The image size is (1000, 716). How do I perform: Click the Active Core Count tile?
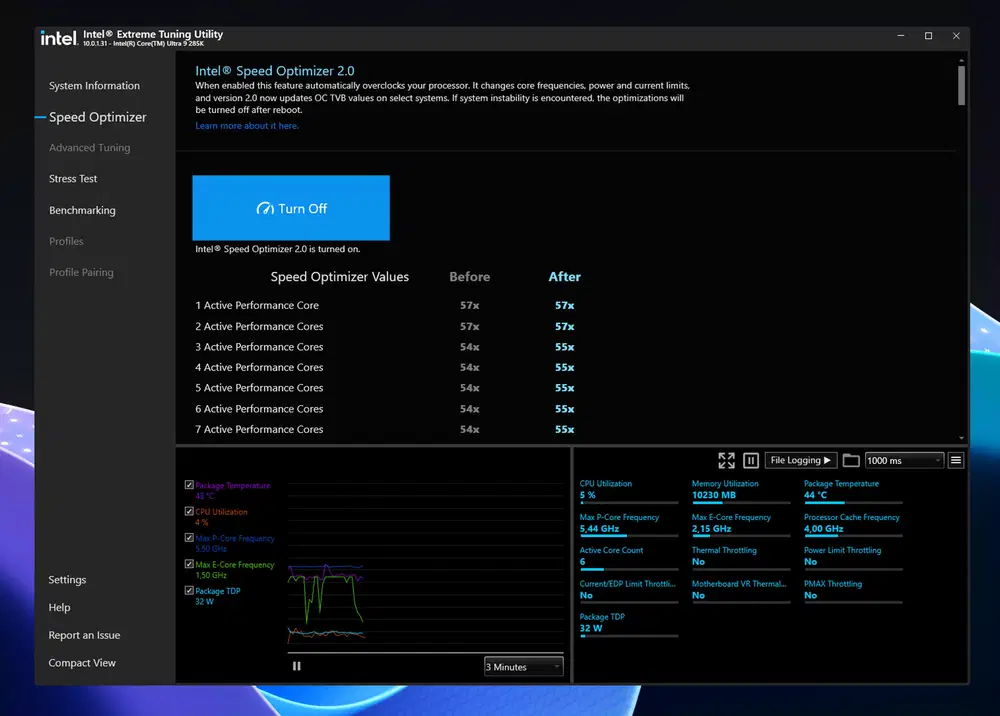(x=628, y=557)
